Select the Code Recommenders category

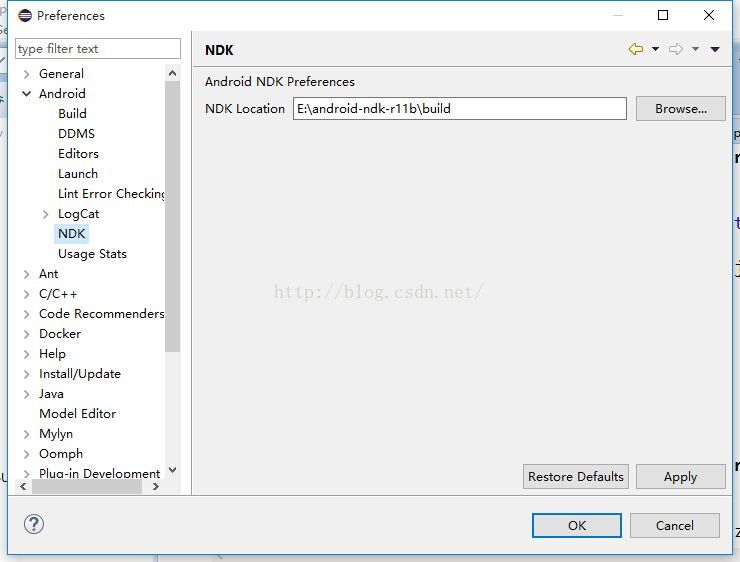[101, 314]
